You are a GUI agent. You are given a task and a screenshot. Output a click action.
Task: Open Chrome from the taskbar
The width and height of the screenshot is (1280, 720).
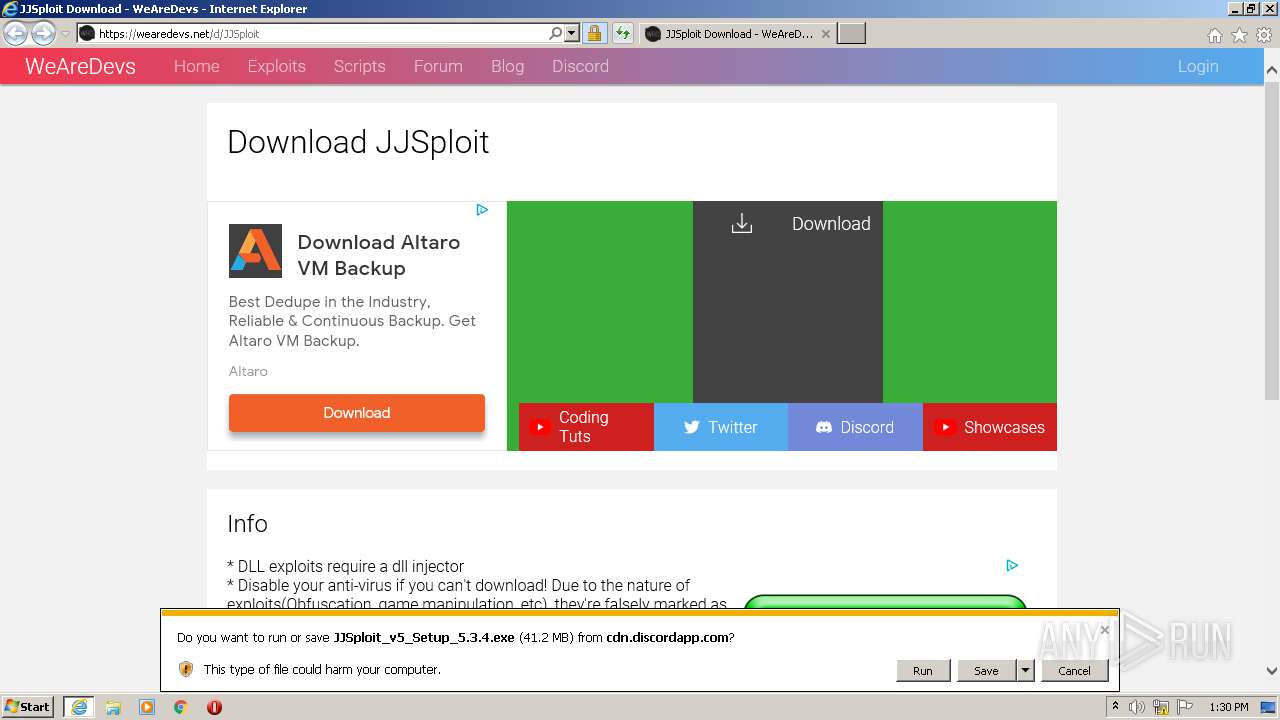coord(181,707)
